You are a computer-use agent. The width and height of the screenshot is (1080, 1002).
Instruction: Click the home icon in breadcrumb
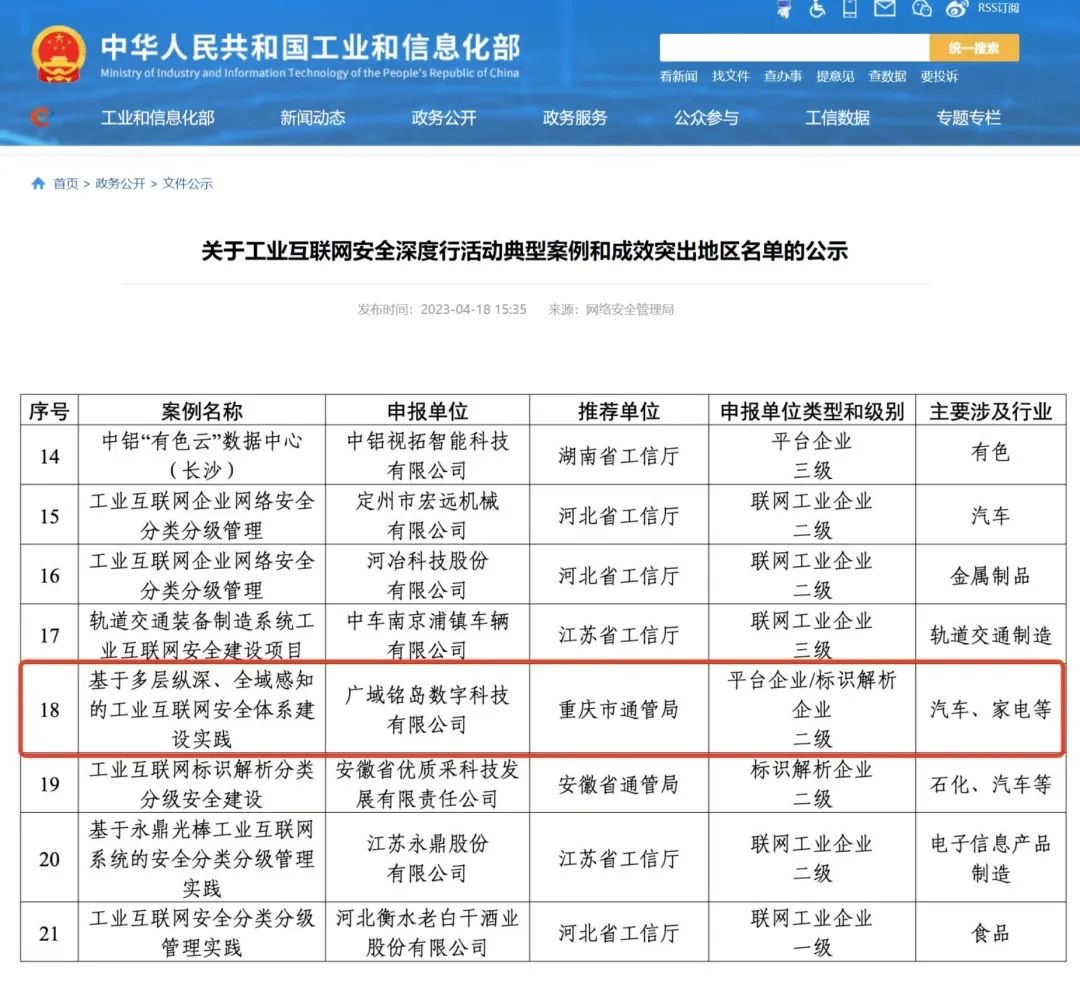click(38, 184)
